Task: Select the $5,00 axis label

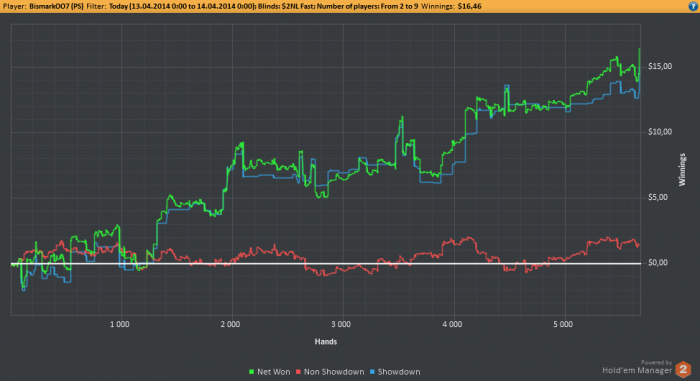Action: click(x=658, y=197)
